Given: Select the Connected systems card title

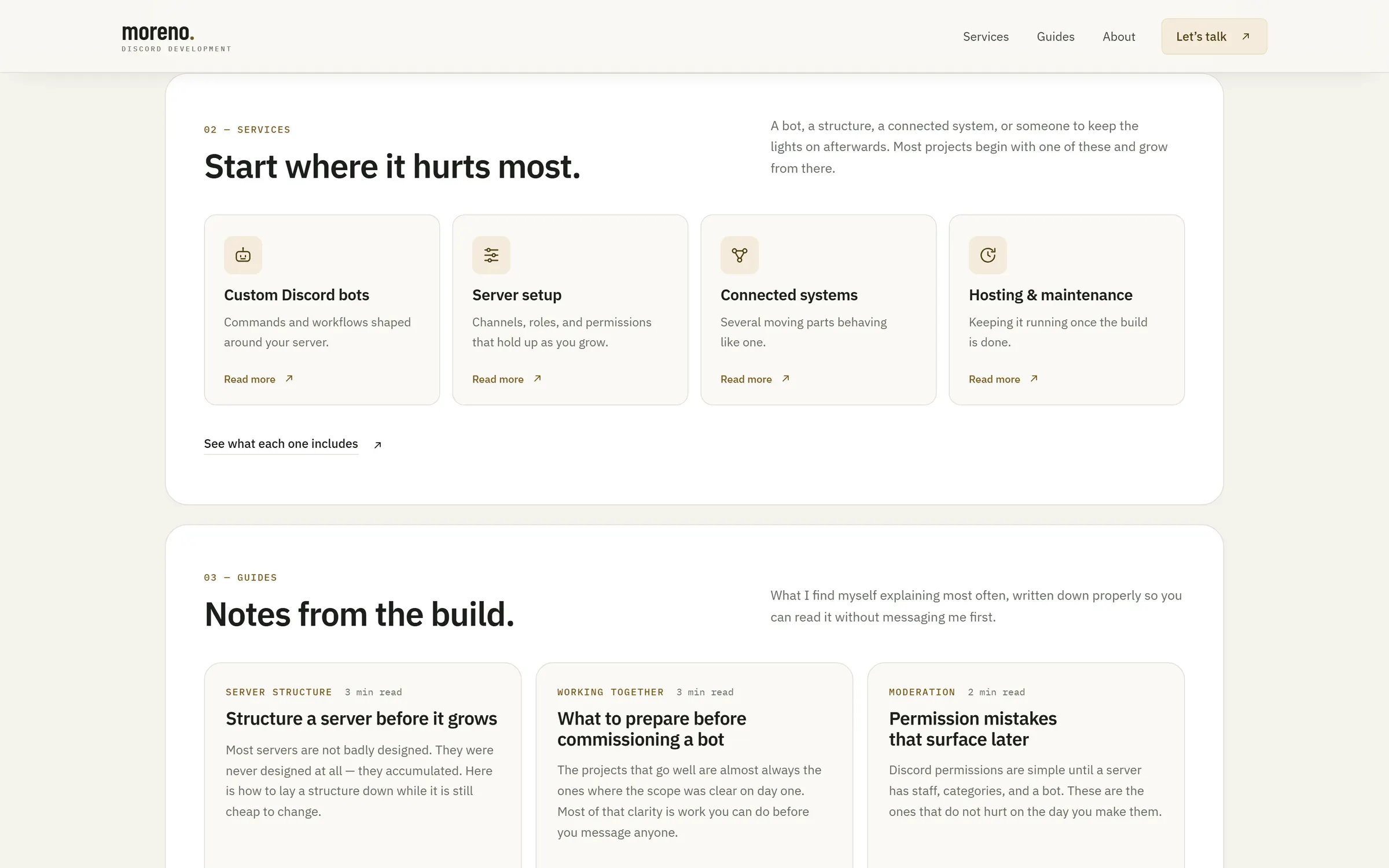Looking at the screenshot, I should (x=789, y=295).
